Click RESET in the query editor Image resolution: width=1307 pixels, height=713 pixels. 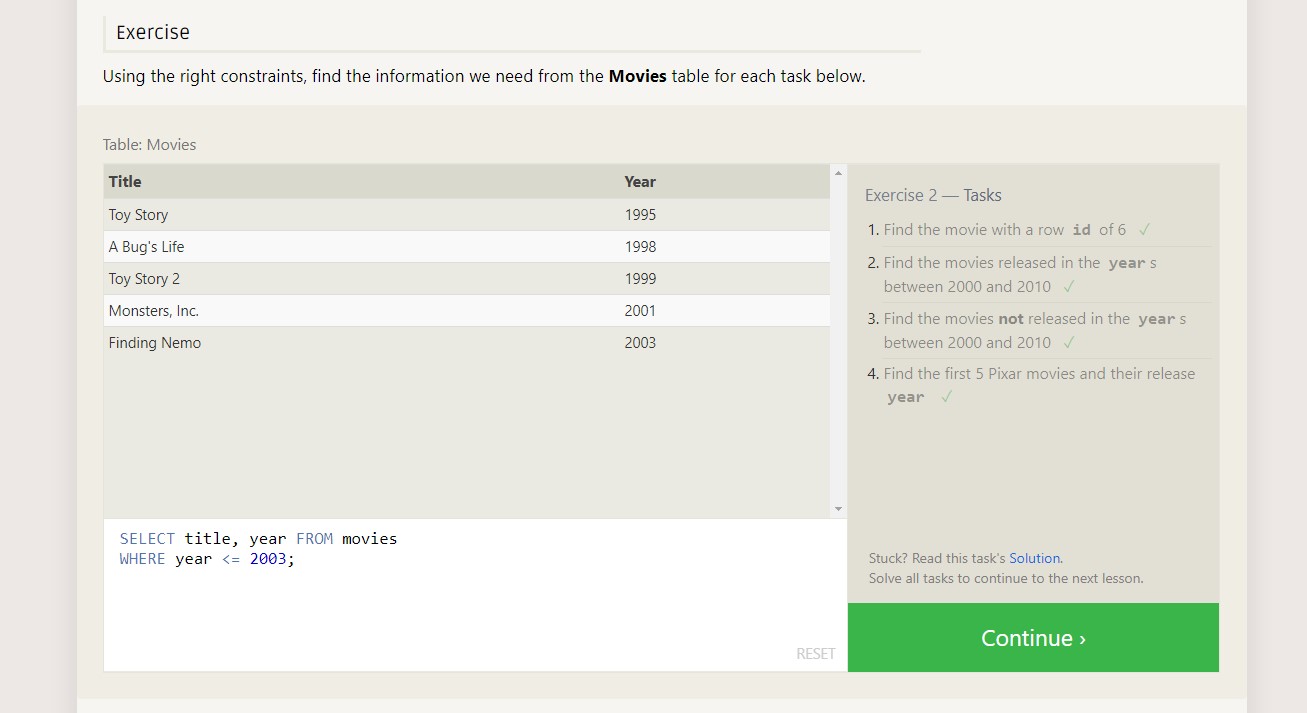tap(815, 653)
